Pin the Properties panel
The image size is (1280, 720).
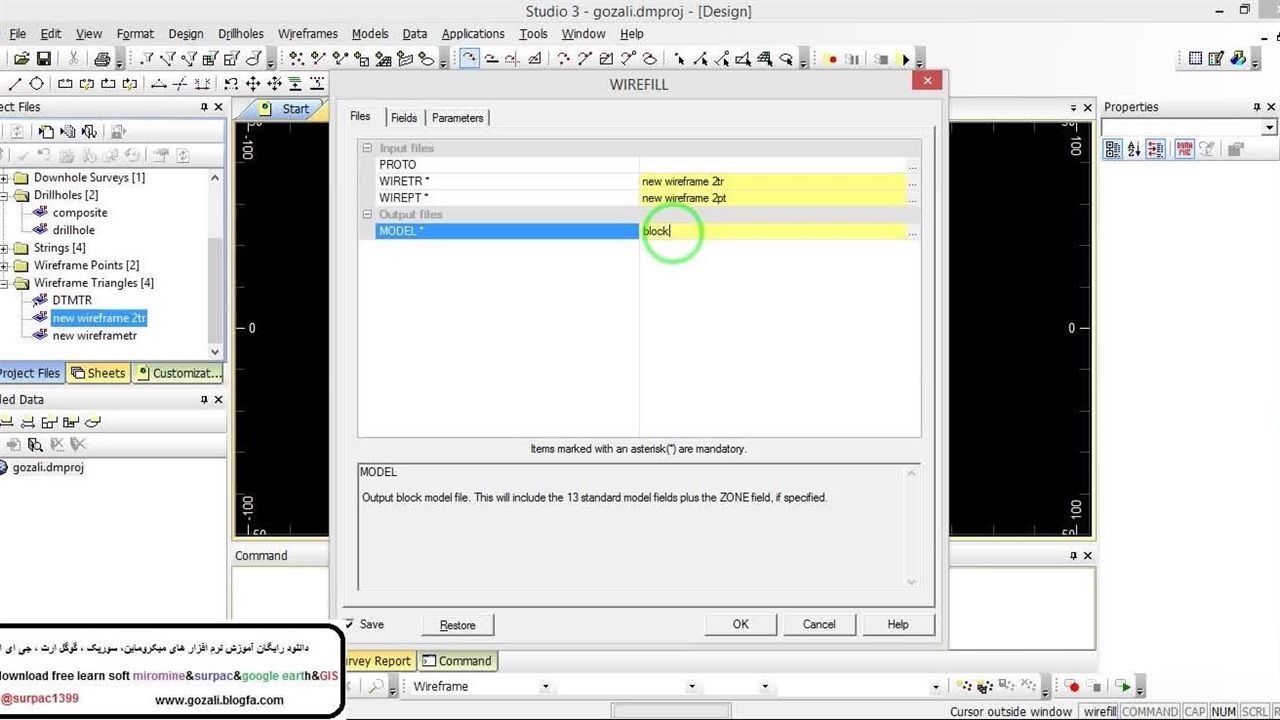(1257, 107)
